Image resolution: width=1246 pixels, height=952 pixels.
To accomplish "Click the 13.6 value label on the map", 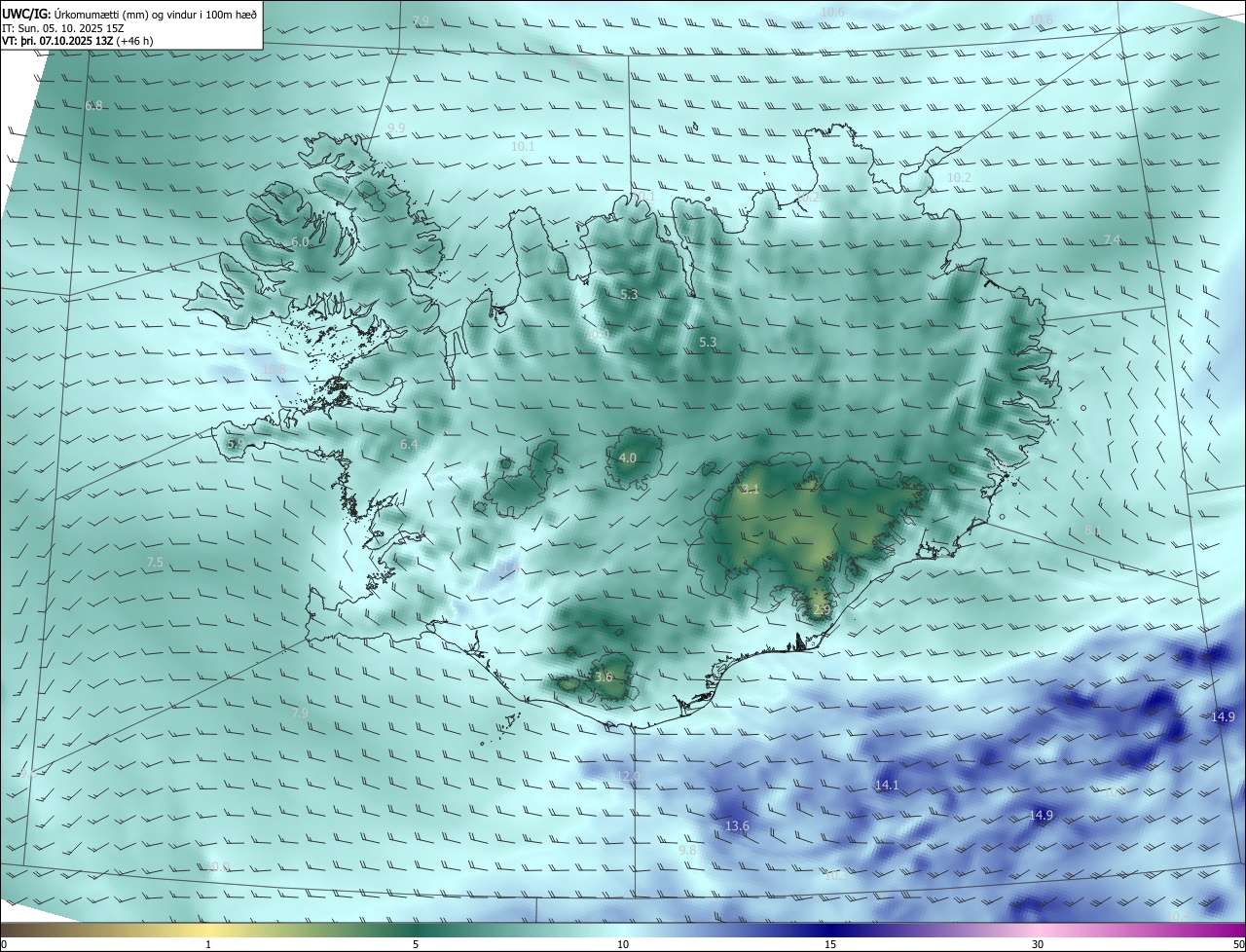I will tap(738, 825).
